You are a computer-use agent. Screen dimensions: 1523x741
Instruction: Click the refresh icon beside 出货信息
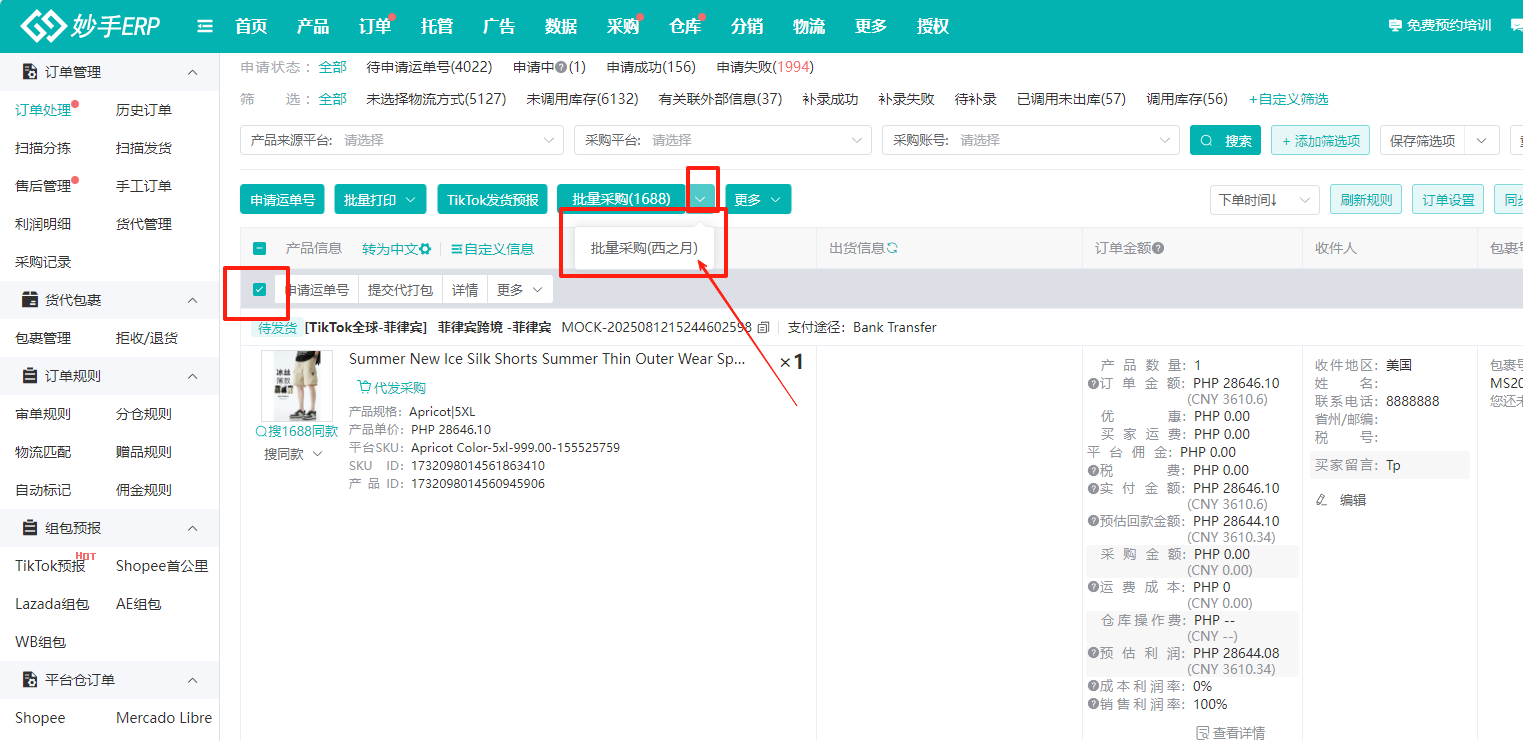pos(892,248)
